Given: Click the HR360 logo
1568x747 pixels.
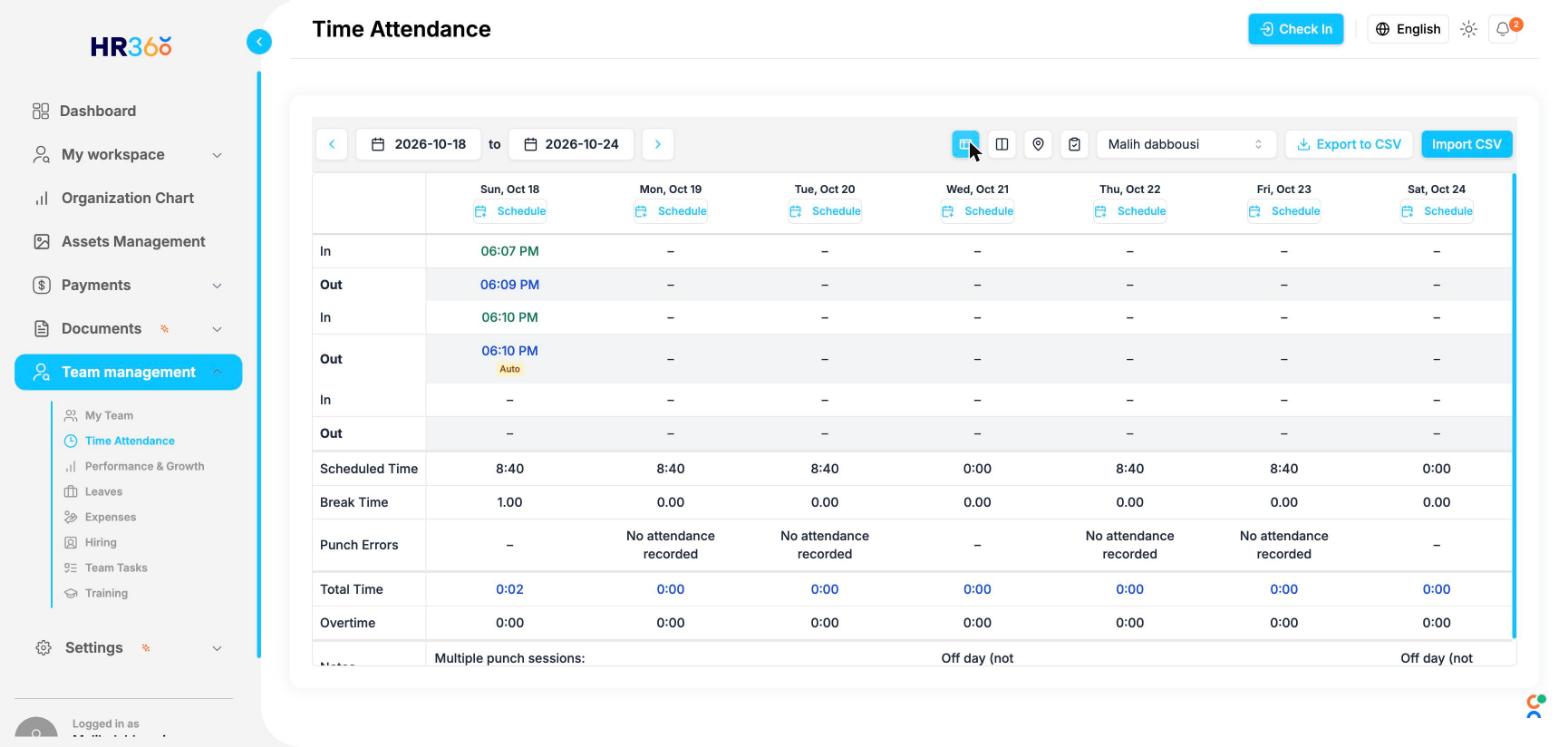Looking at the screenshot, I should click(x=131, y=47).
